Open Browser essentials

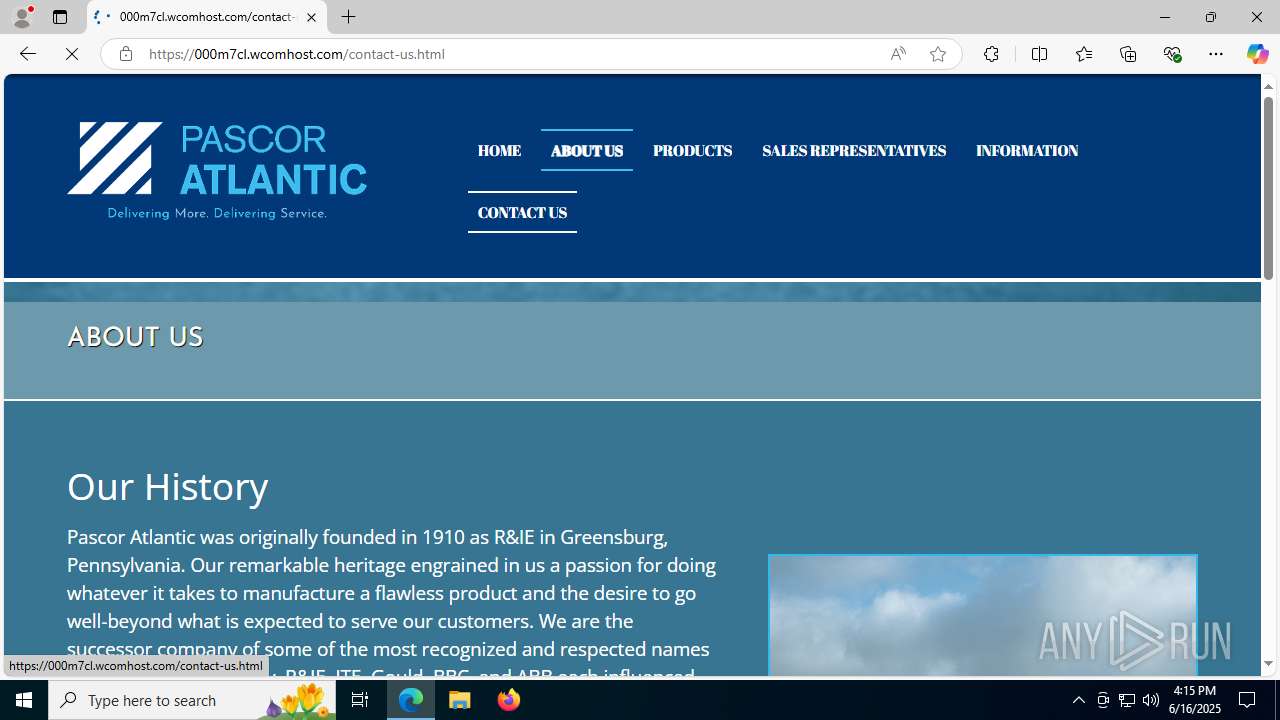tap(1172, 54)
